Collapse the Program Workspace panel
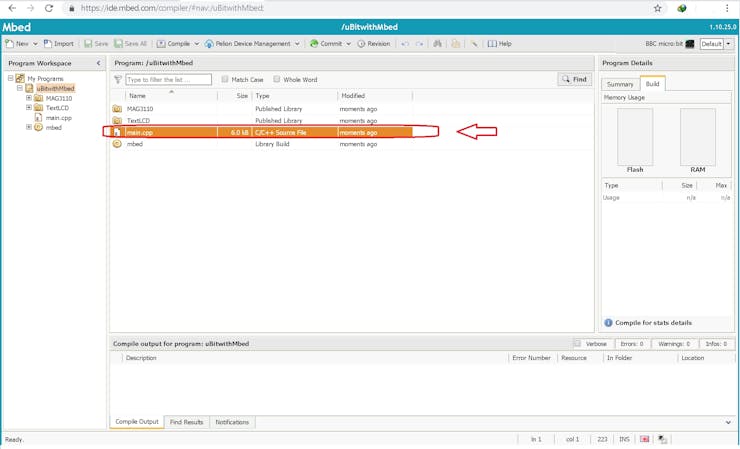Image resolution: width=740 pixels, height=449 pixels. tap(99, 63)
